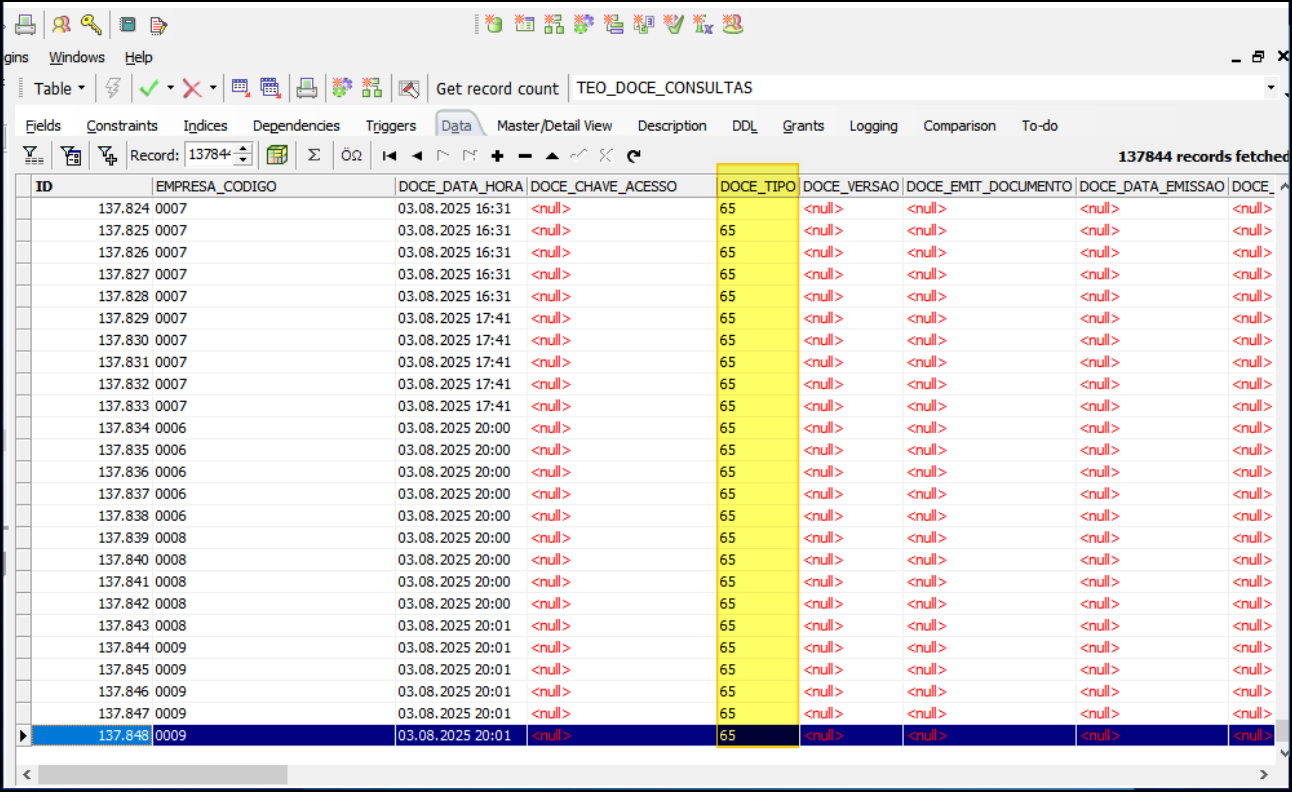Screen dimensions: 1292x792
Task: Open the Table dropdown button
Action: point(59,88)
